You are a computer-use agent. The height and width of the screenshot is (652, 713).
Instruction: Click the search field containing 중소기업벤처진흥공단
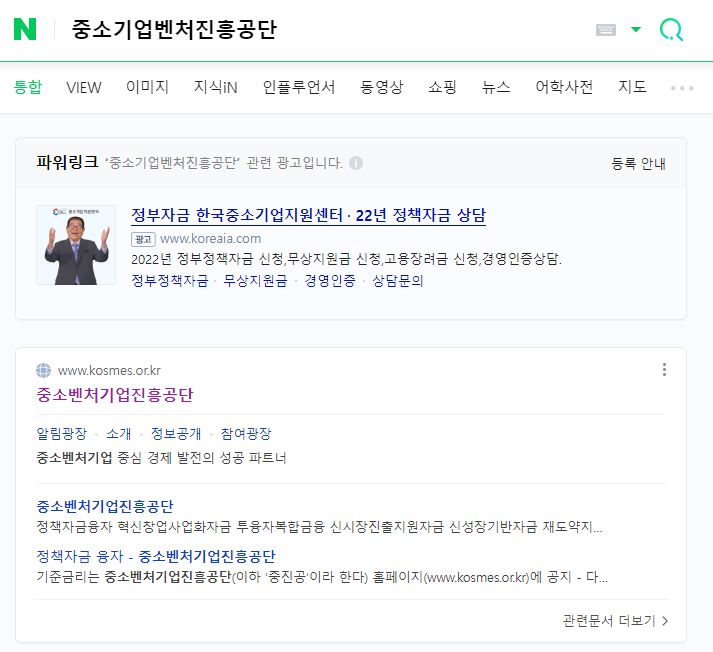[174, 29]
